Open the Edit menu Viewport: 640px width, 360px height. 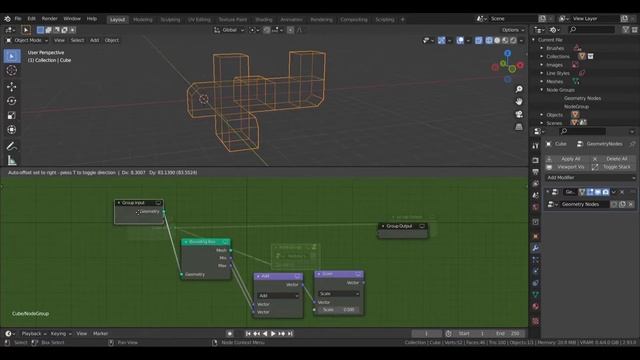point(31,19)
